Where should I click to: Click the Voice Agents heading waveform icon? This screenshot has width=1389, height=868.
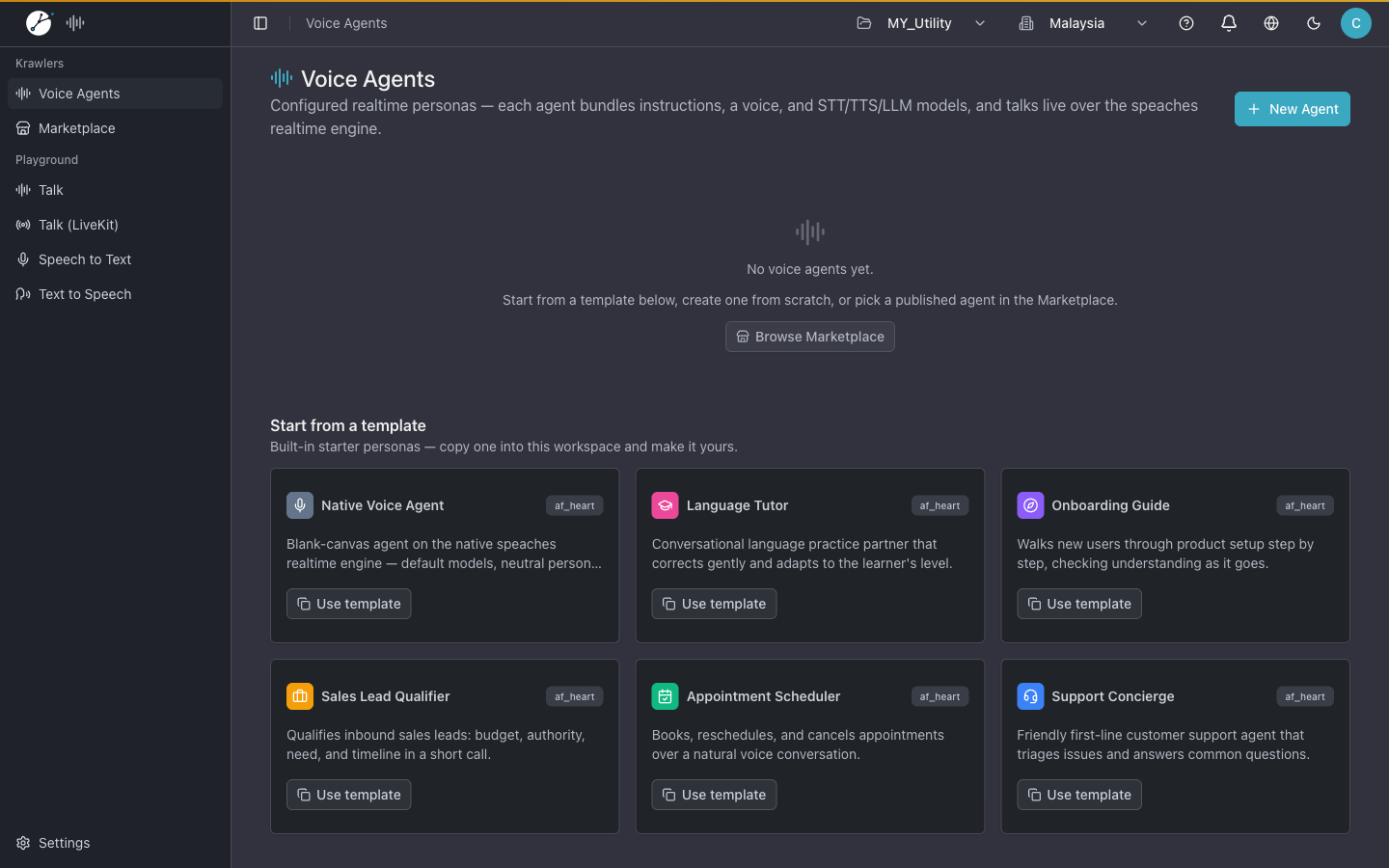point(282,78)
